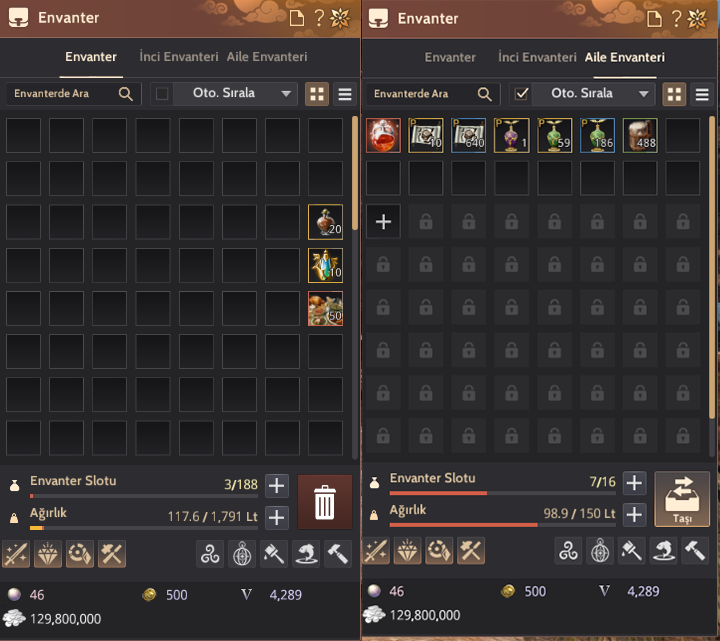Image resolution: width=720 pixels, height=641 pixels.
Task: Select the beer mug item with 488
Action: (640, 135)
